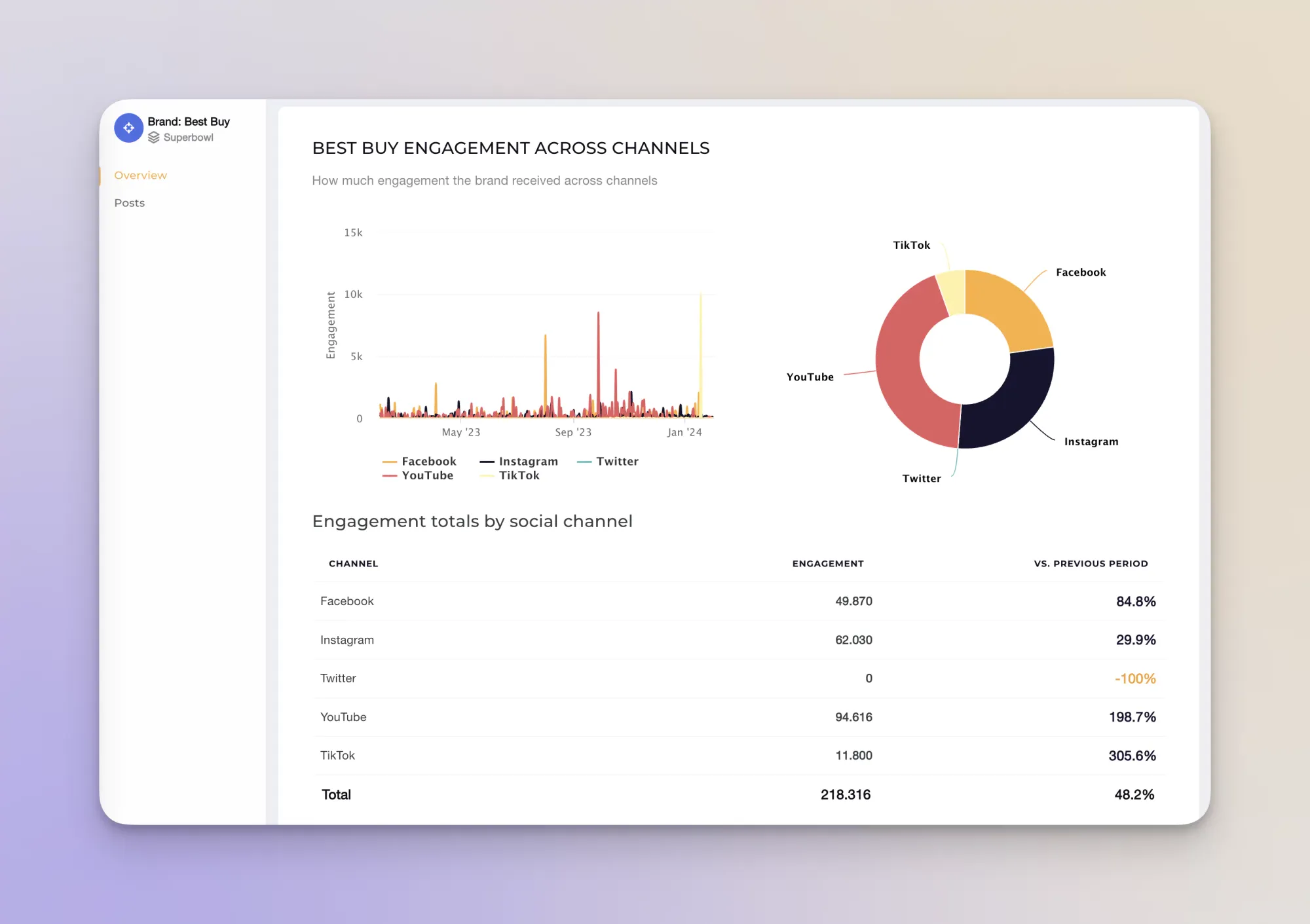Click the May '23 axis label
The image size is (1310, 924).
[x=461, y=432]
